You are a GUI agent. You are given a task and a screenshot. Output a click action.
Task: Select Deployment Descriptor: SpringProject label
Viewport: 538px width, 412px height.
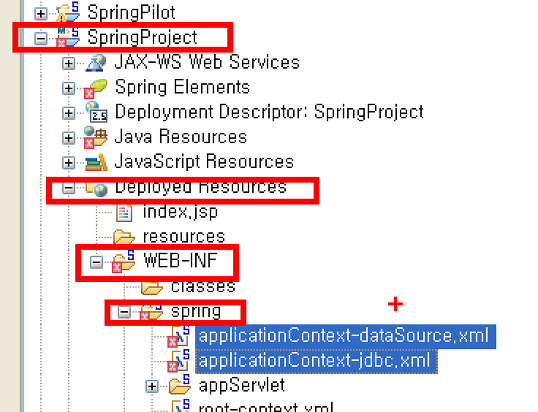(269, 112)
